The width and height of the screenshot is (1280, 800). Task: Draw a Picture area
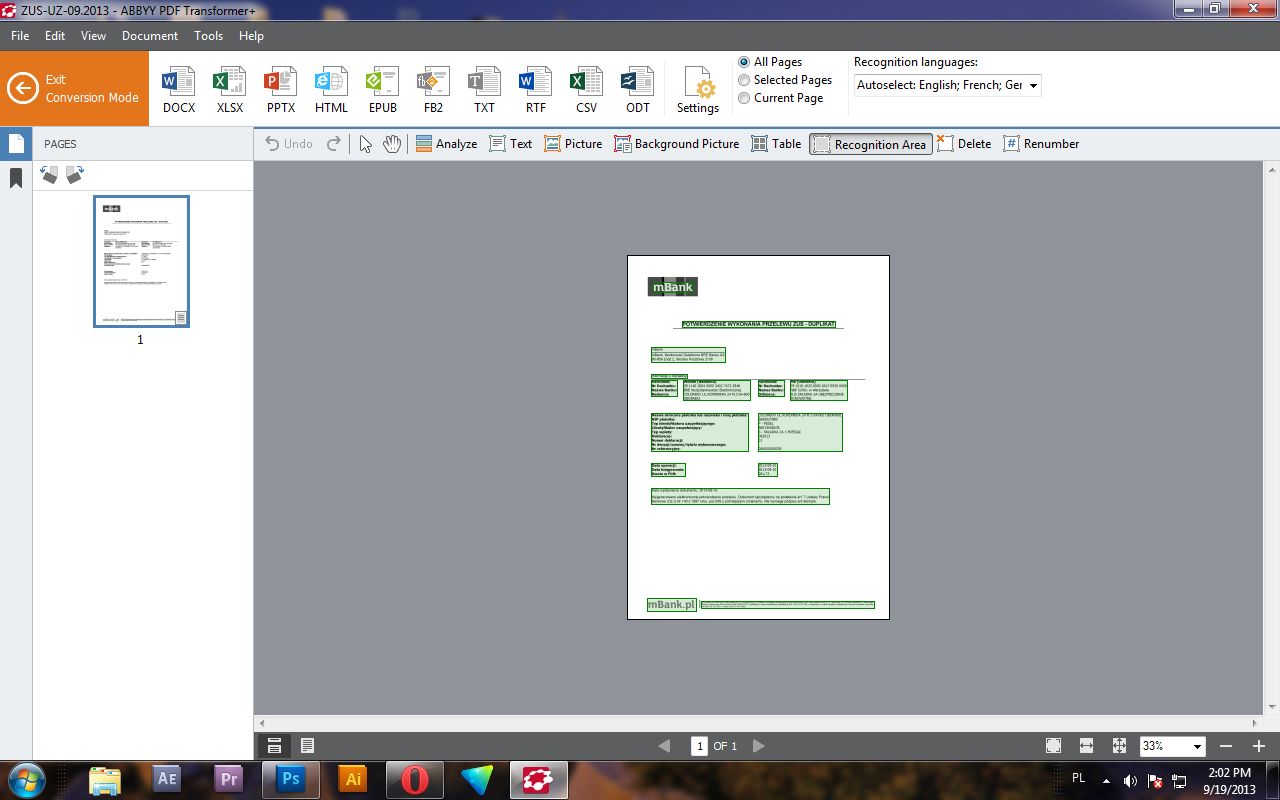573,144
